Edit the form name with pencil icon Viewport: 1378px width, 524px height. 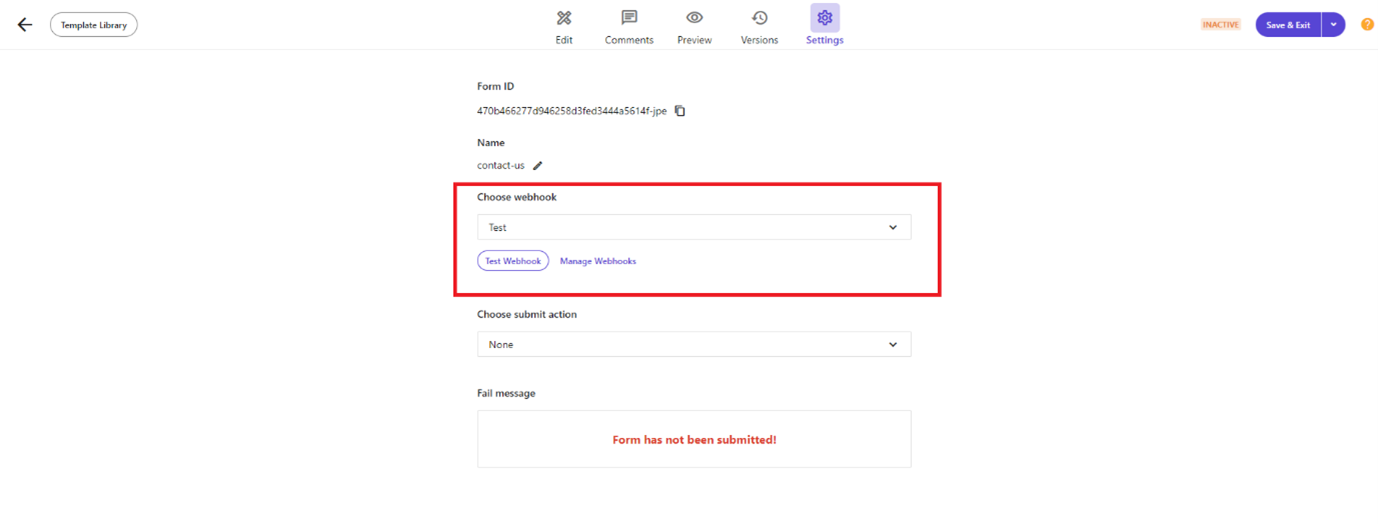538,166
